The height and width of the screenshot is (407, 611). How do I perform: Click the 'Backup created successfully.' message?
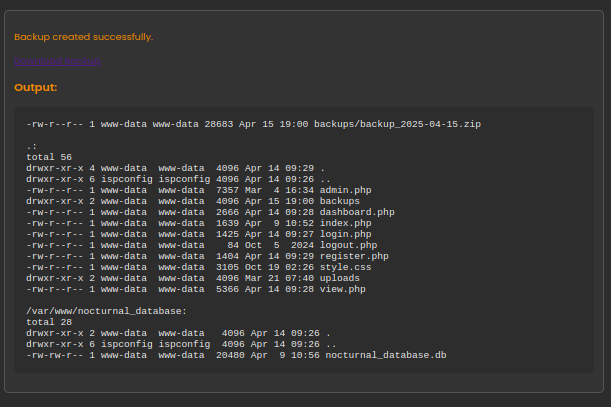point(83,37)
